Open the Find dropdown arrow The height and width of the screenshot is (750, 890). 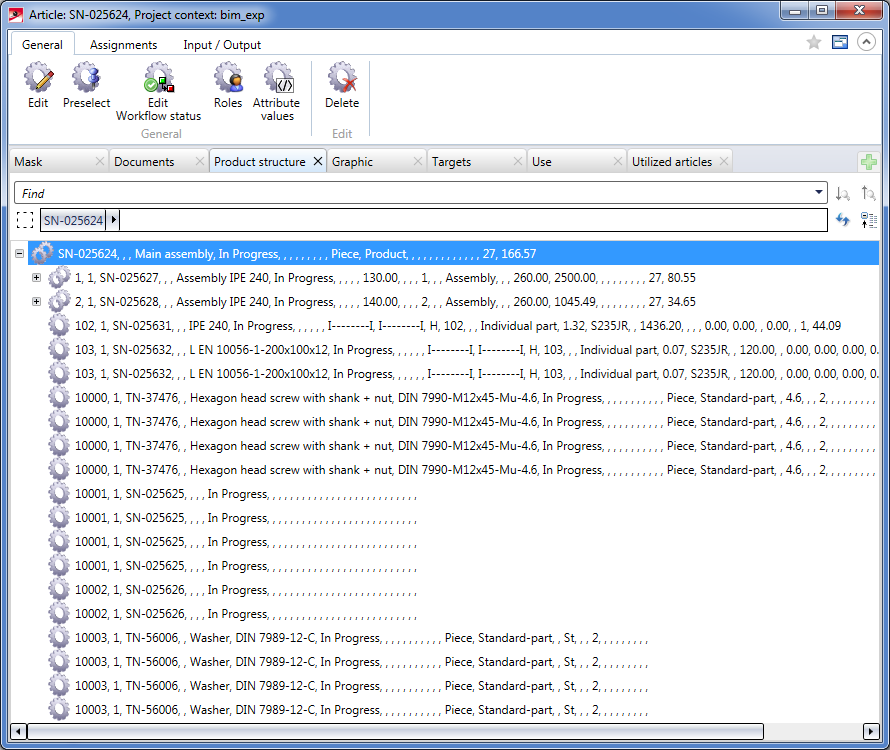click(818, 192)
